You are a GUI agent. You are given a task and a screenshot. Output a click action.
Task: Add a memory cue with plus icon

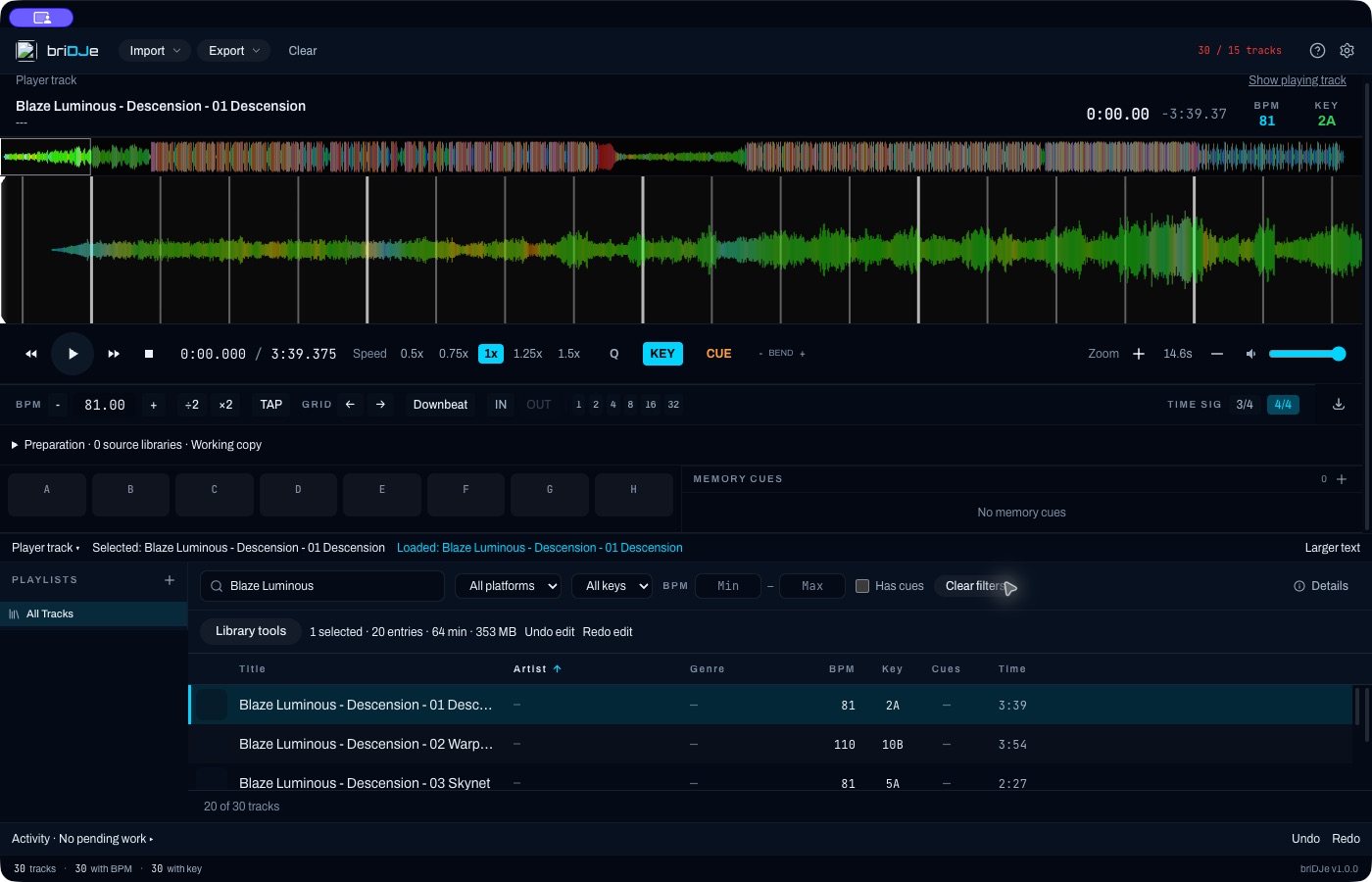1342,479
